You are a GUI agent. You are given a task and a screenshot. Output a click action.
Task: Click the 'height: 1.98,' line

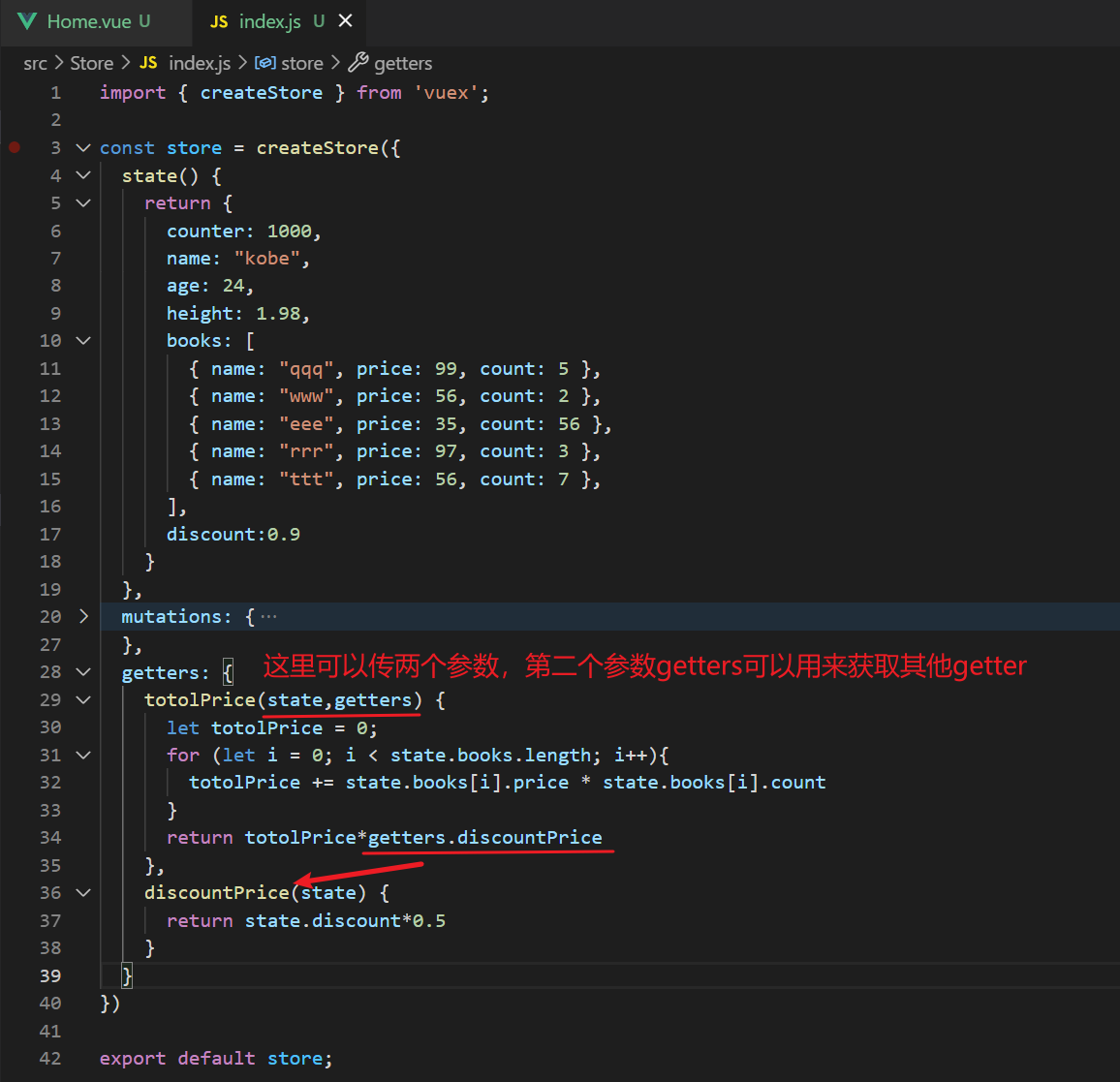click(x=238, y=314)
